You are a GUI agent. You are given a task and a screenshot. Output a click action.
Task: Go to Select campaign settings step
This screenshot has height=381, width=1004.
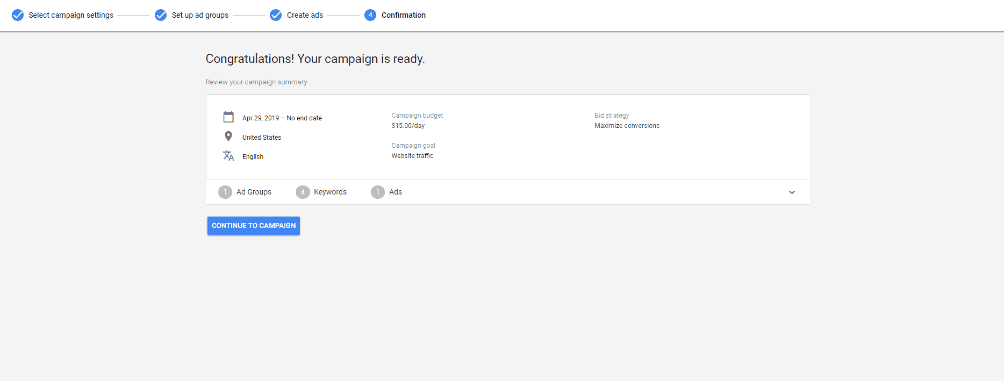click(70, 15)
